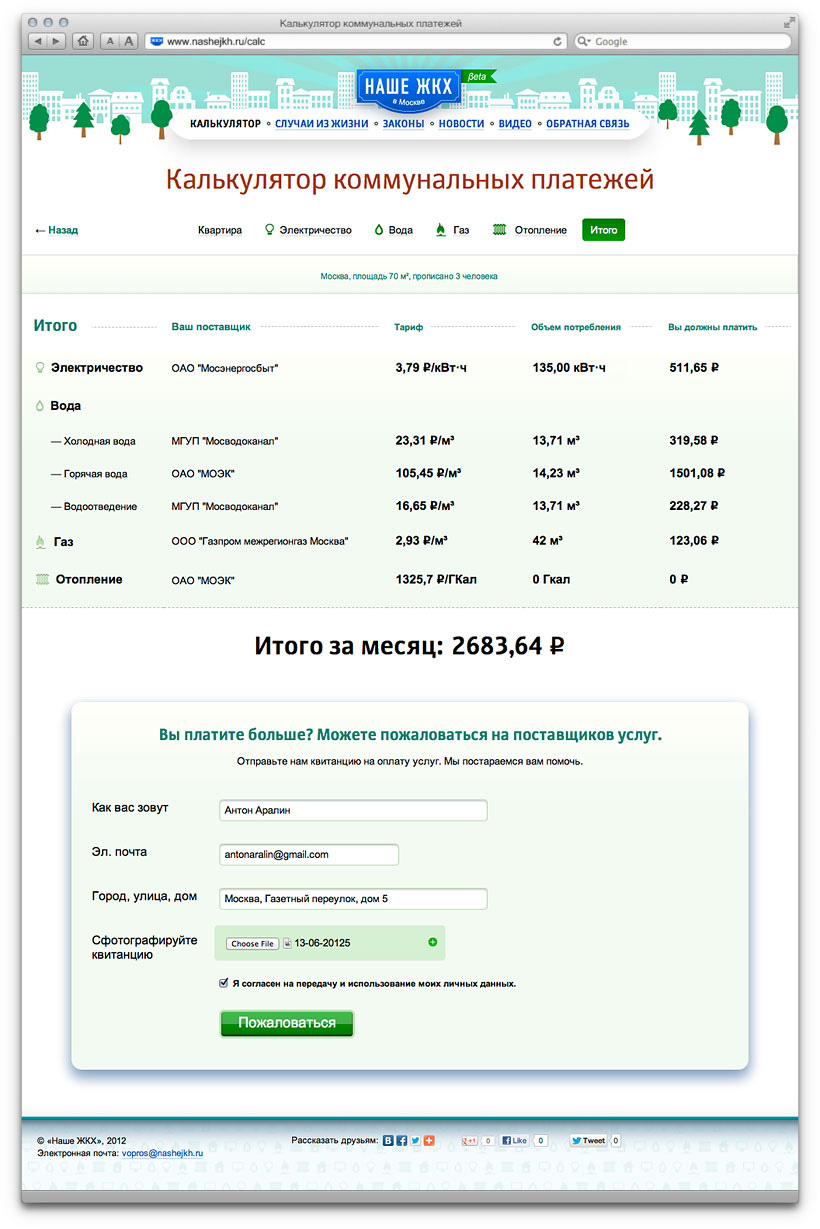Click the Choose File button
The width and height of the screenshot is (820, 1229).
point(251,943)
